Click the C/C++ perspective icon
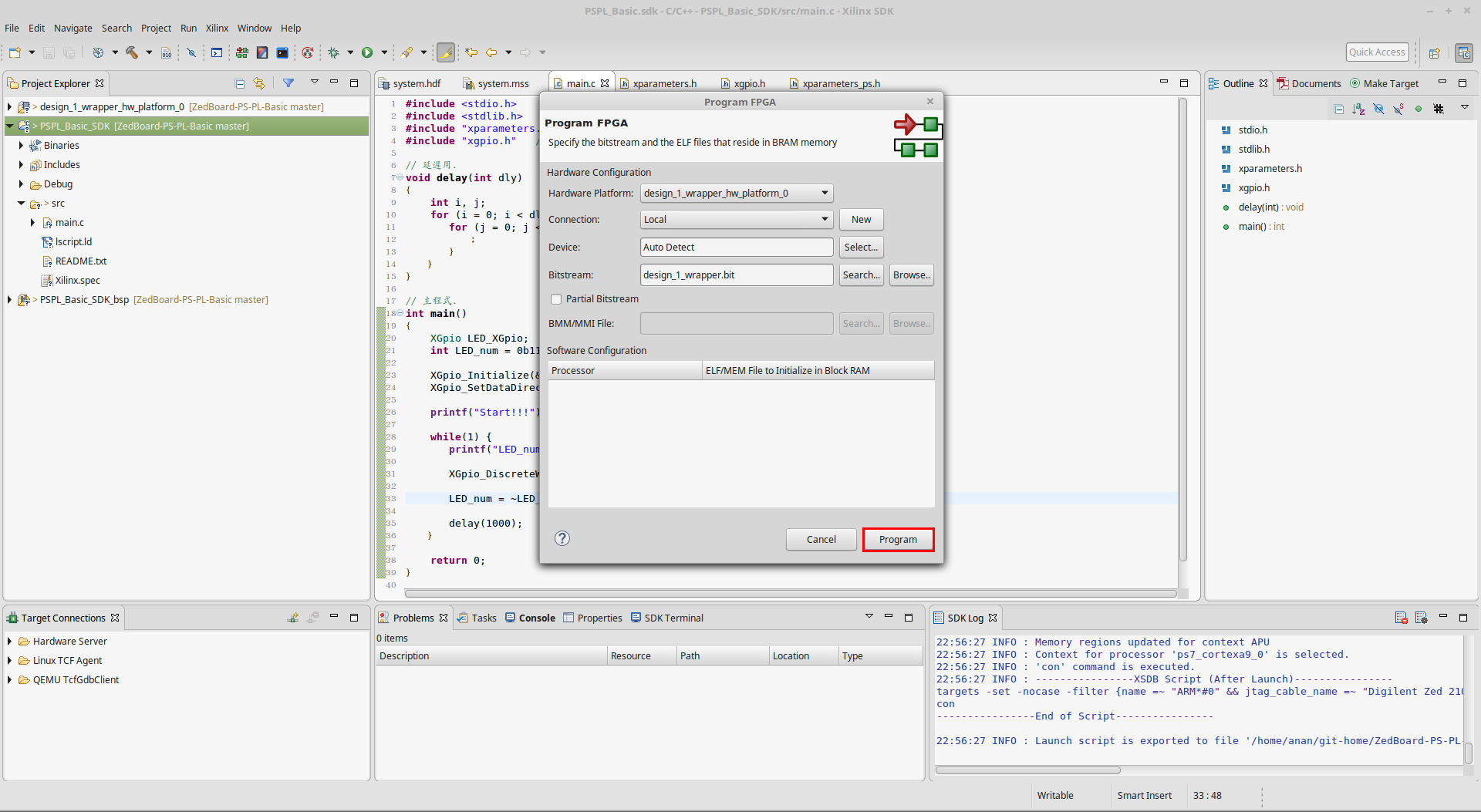 coord(1463,52)
